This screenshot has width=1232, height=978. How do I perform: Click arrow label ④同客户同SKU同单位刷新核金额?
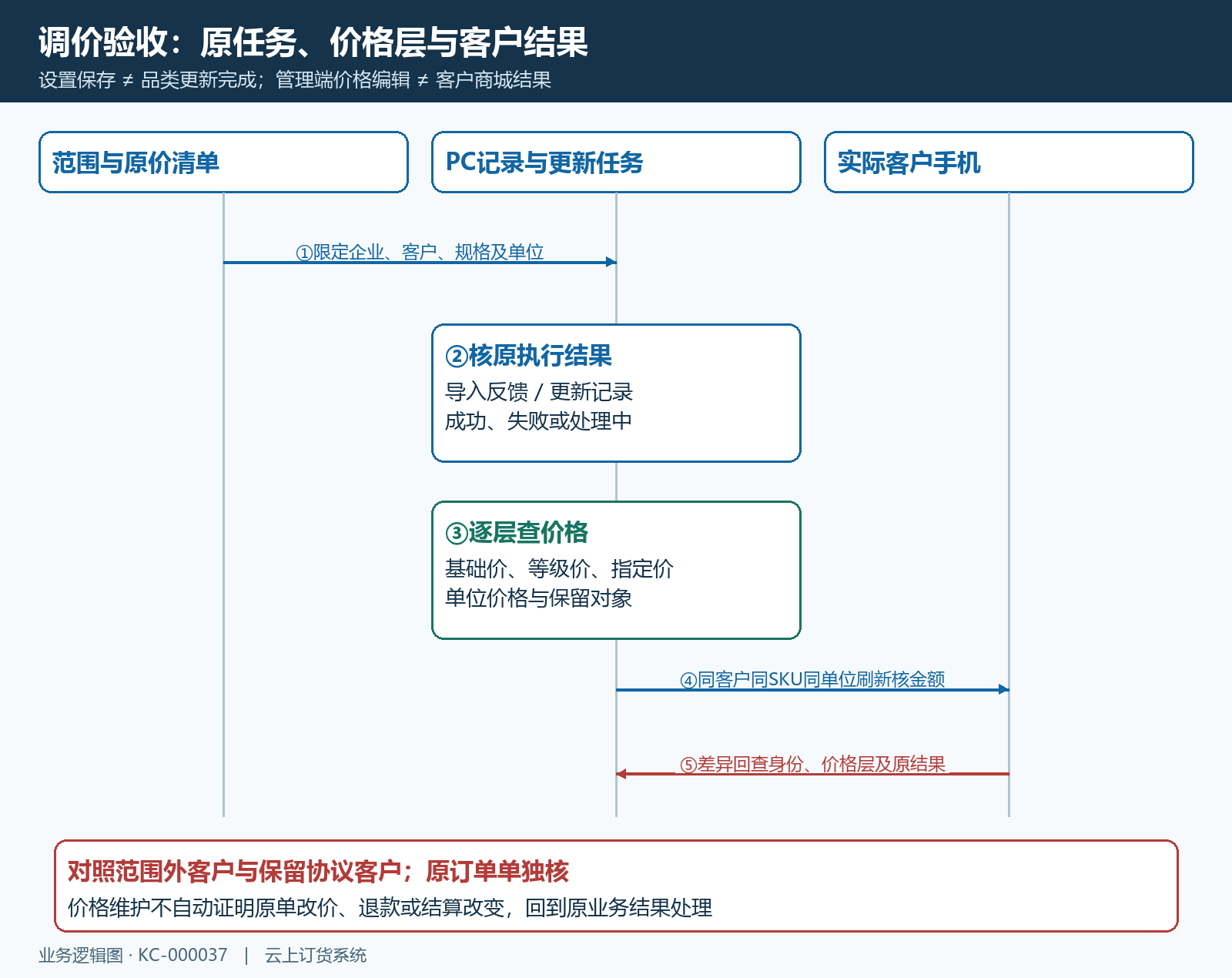(812, 679)
